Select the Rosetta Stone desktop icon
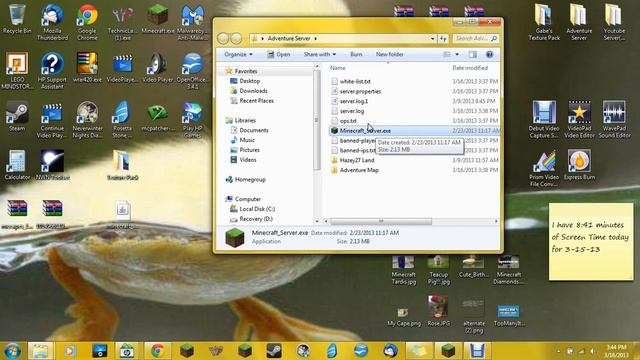Viewport: 640px width, 360px height. click(x=122, y=120)
